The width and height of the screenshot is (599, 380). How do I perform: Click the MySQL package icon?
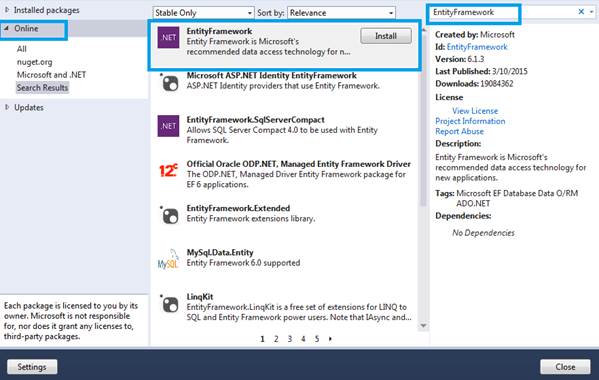(x=168, y=259)
